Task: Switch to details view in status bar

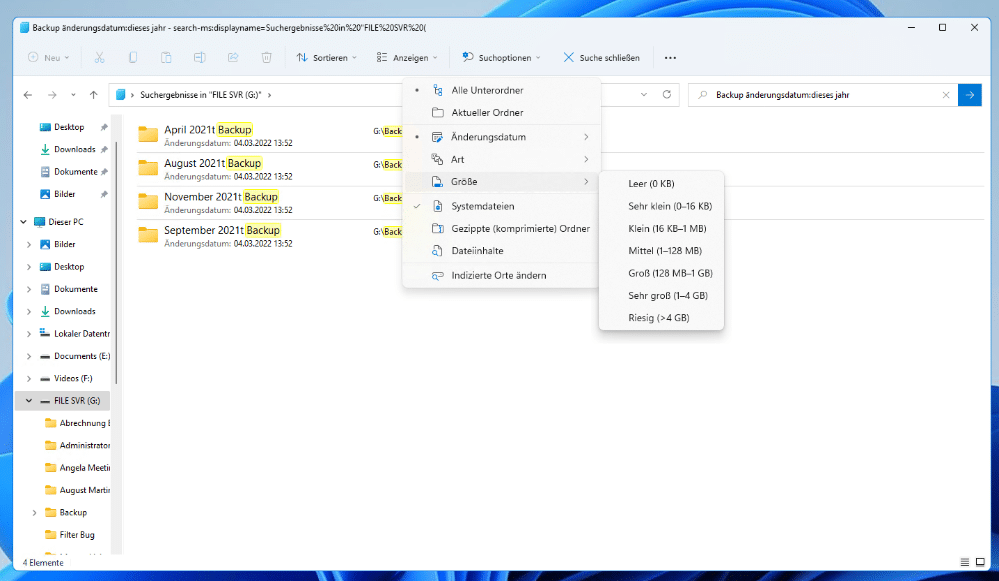Action: click(964, 562)
